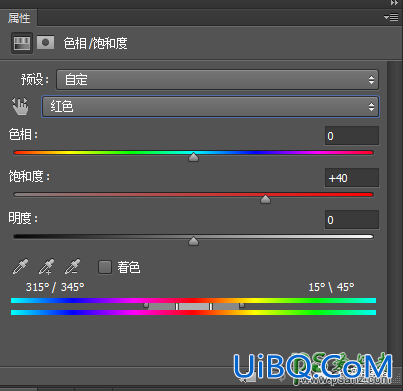Click the 饱和度 saturation slider handle
The height and width of the screenshot is (391, 403).
point(265,199)
